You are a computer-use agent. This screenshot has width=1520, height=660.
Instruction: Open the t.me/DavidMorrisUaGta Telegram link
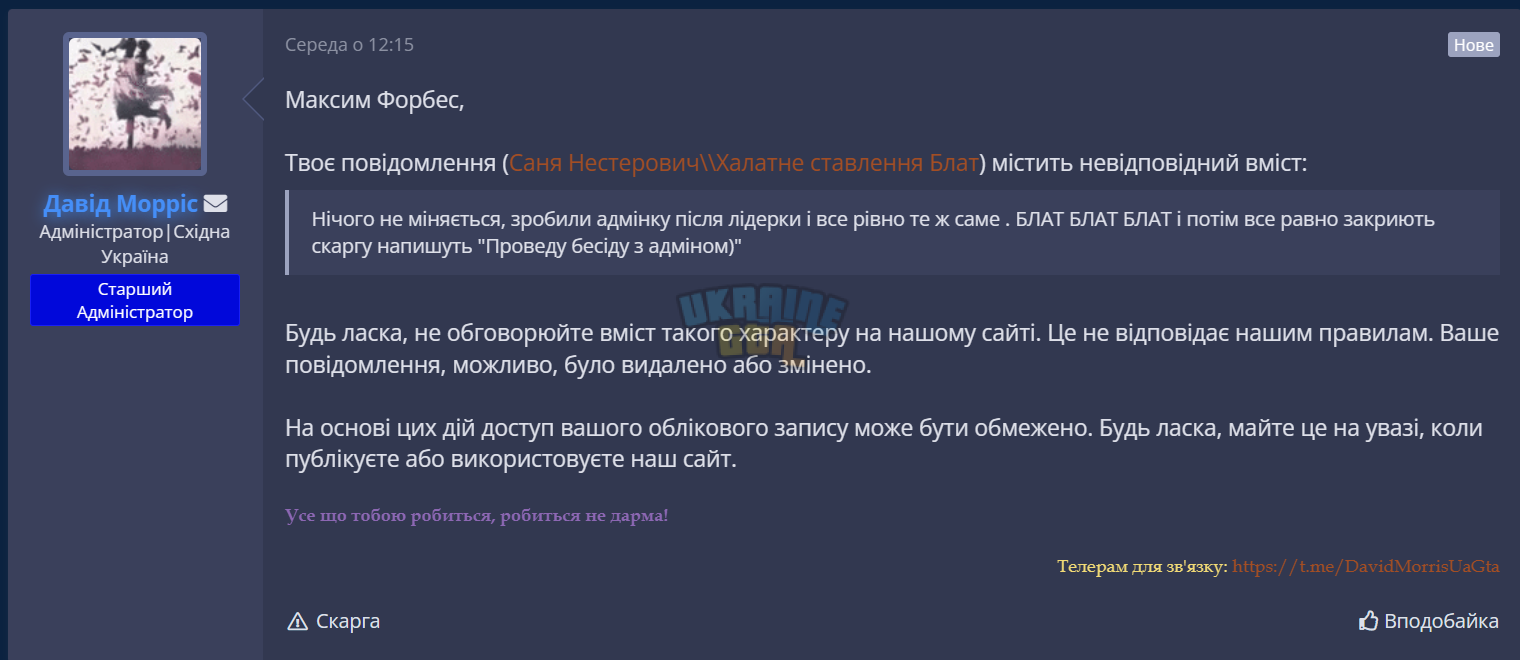(x=1365, y=566)
